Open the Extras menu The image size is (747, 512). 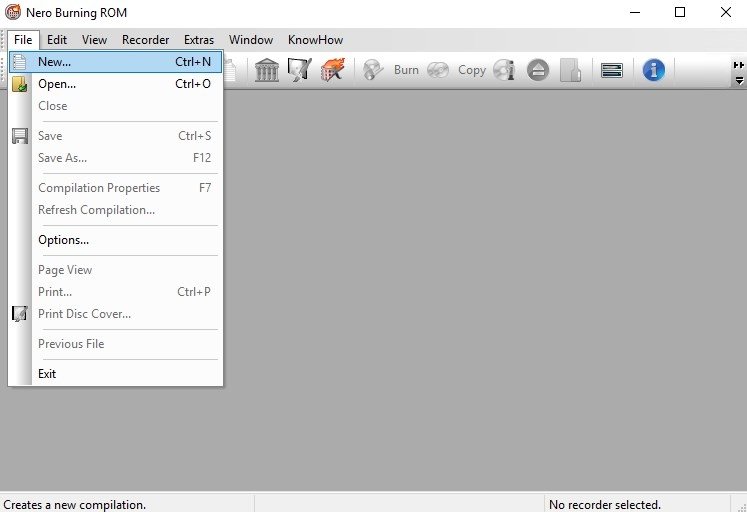point(199,40)
